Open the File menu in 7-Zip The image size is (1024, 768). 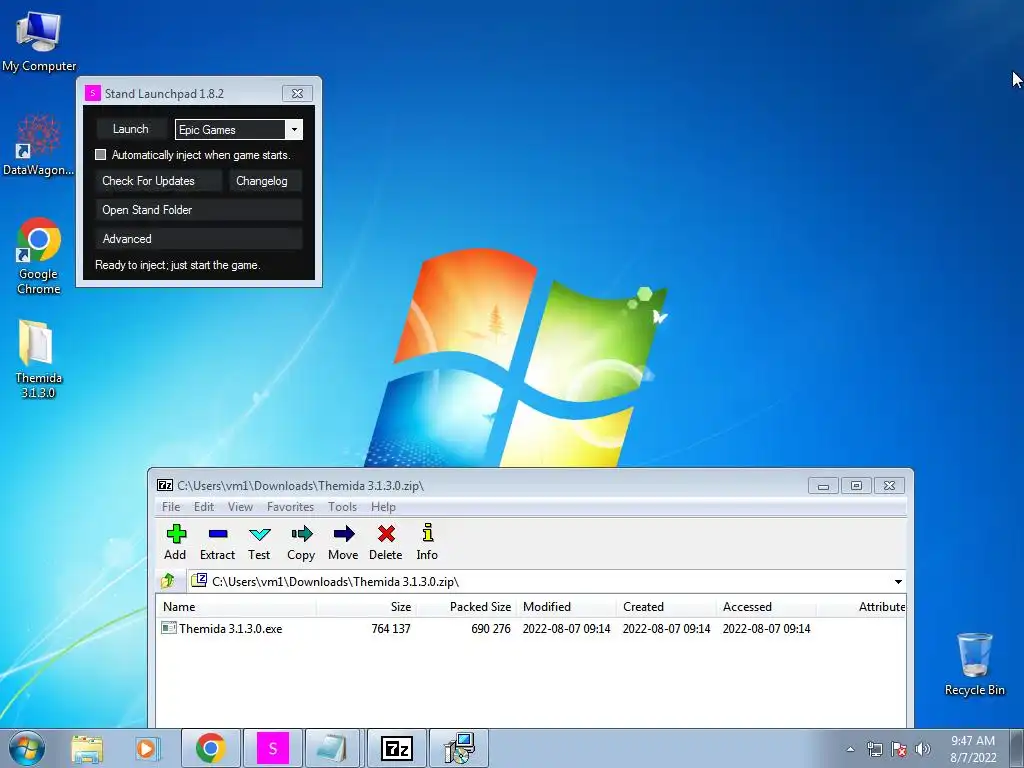[x=171, y=507]
